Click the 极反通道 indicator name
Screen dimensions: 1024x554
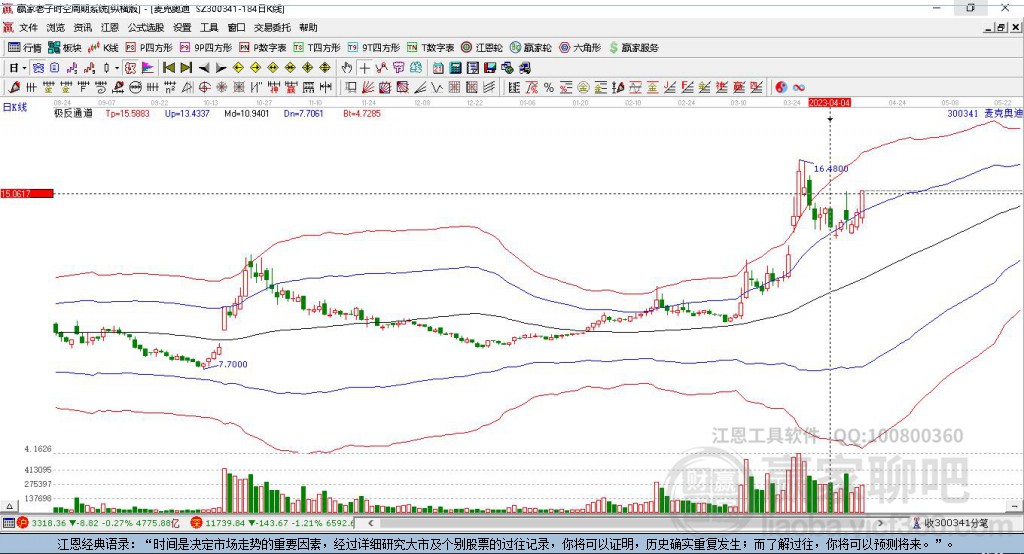coord(73,113)
